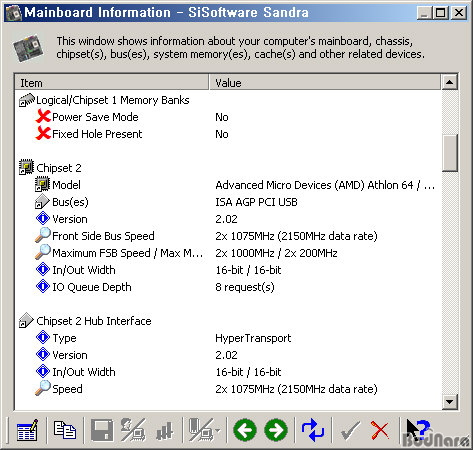The height and width of the screenshot is (450, 473).
Task: Select the Front Side Bus Speed label
Action: [103, 236]
